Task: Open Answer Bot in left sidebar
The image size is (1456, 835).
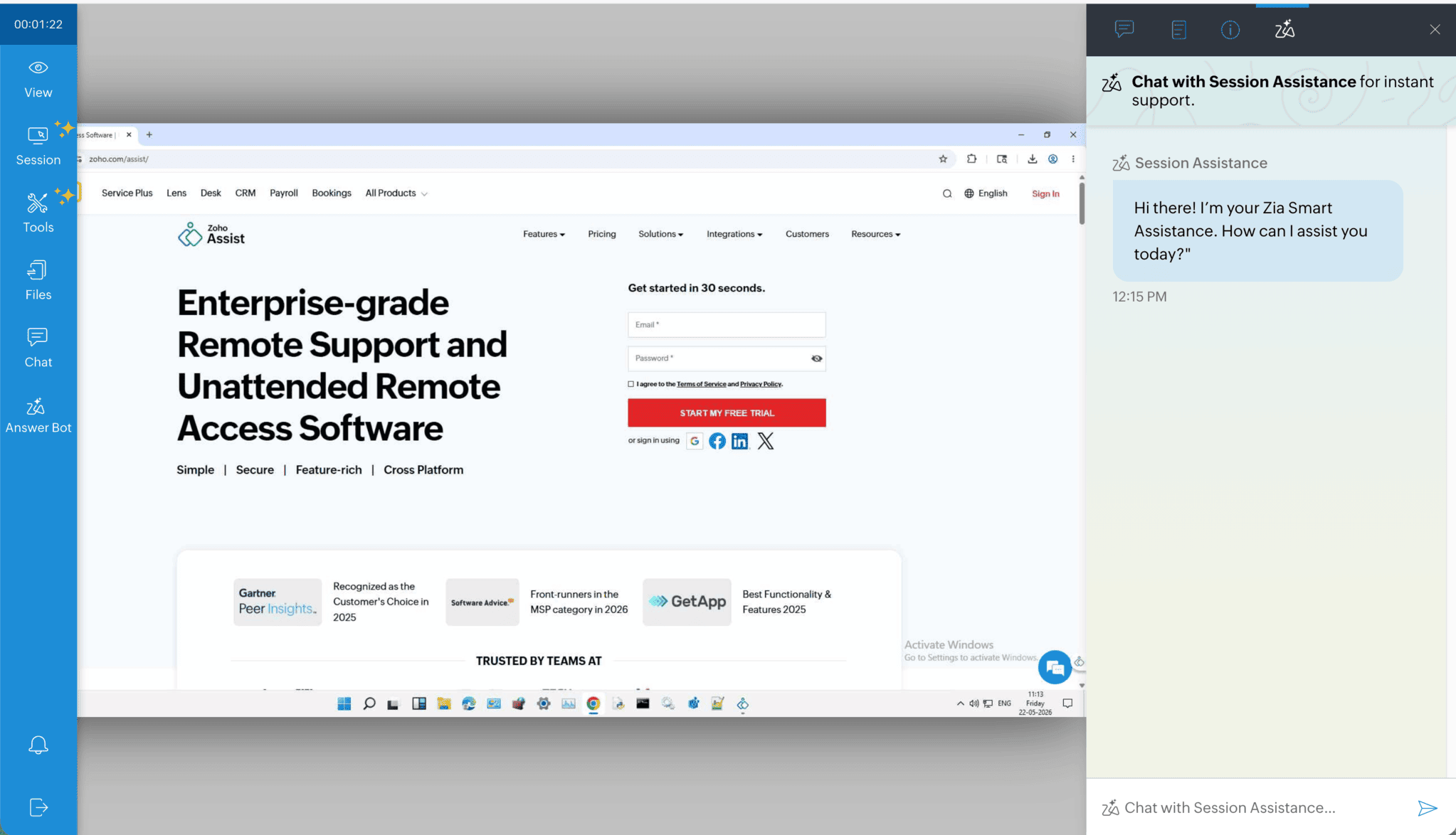Action: coord(38,415)
